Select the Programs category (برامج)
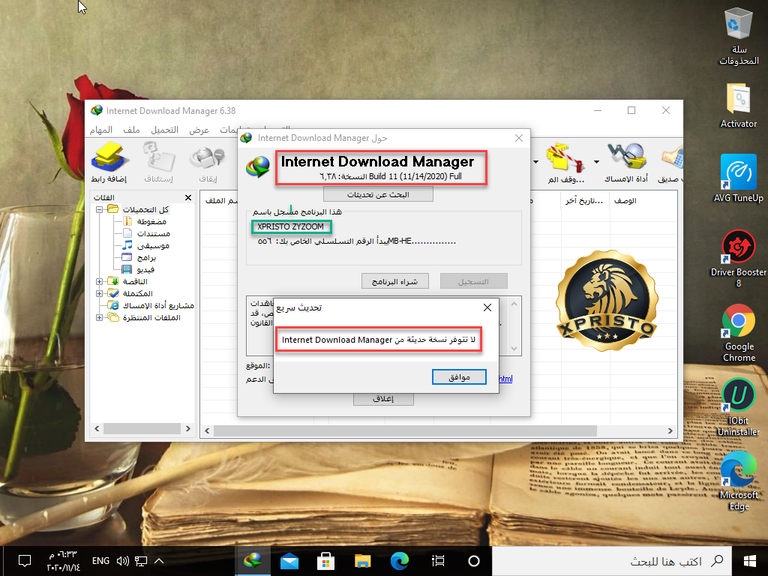The height and width of the screenshot is (576, 768). (146, 258)
